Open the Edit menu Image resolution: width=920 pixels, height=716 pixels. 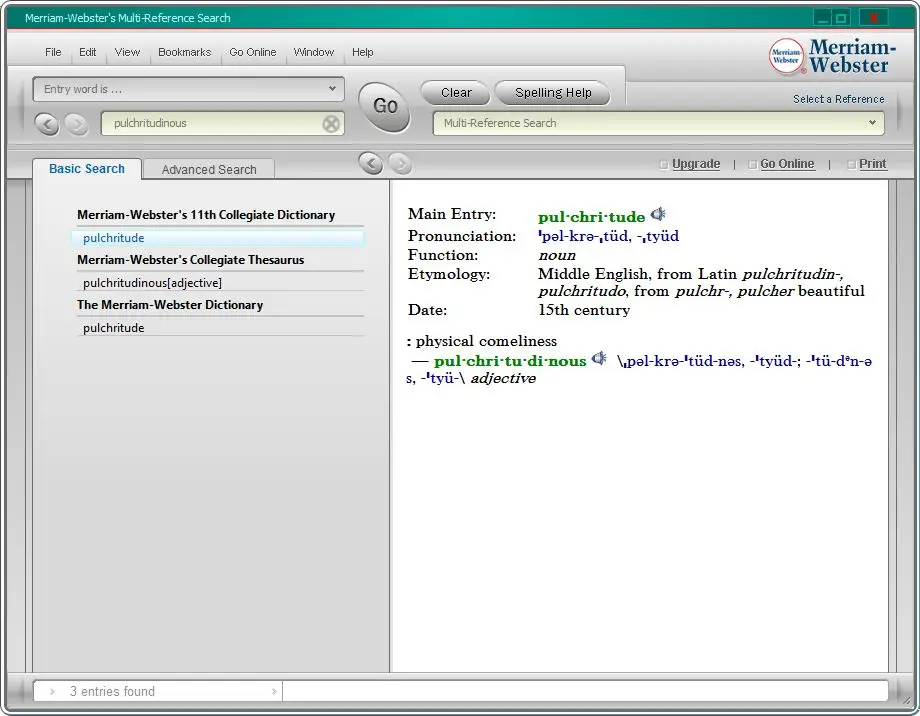(87, 52)
